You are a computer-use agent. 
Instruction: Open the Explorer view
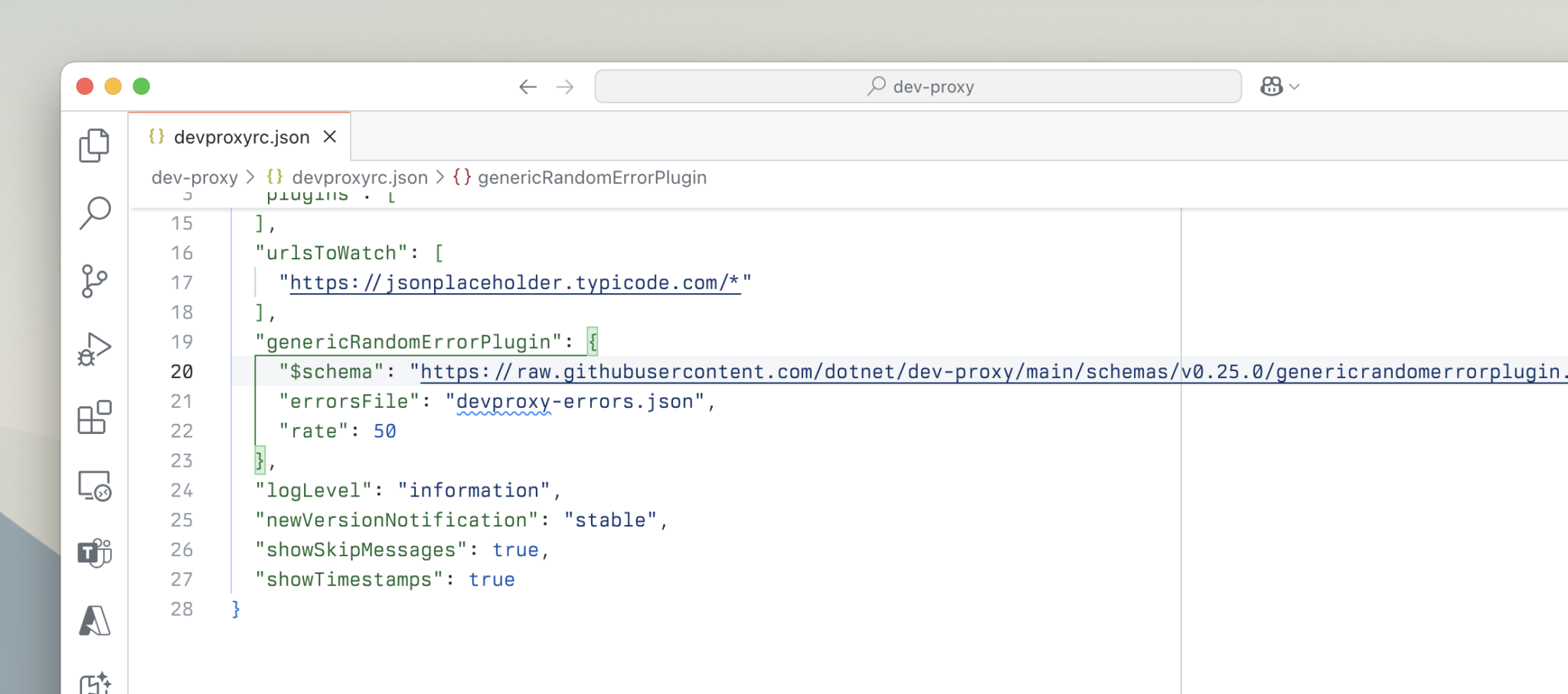coord(95,145)
